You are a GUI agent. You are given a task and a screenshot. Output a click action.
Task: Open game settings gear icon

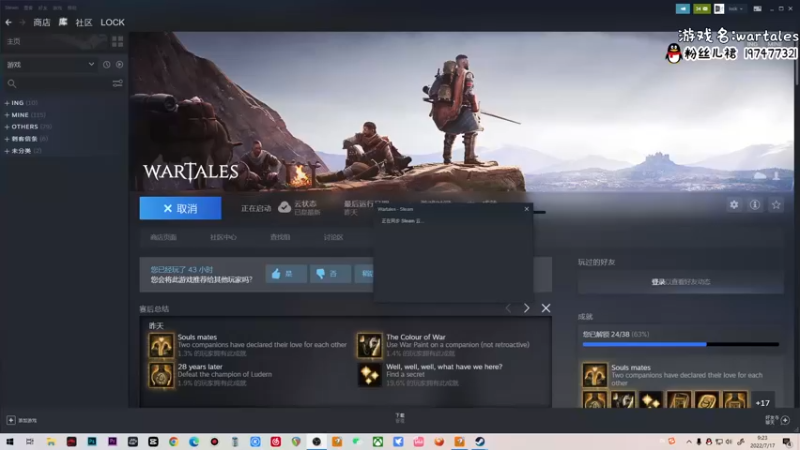[734, 205]
